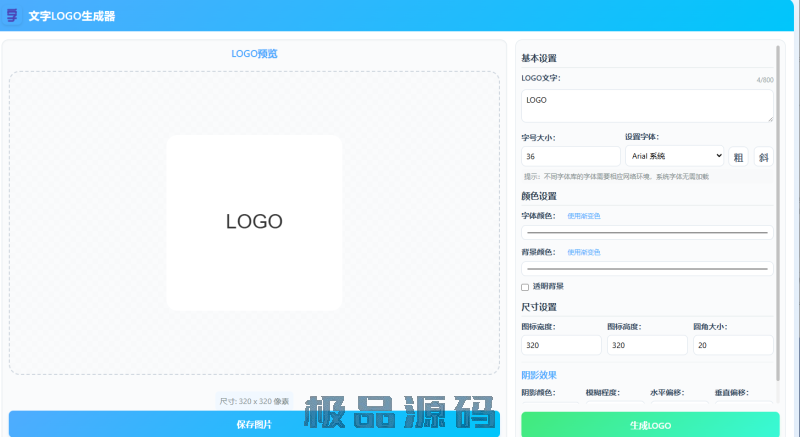Viewport: 800px width, 437px height.
Task: Open the 字体颜色 color picker bar
Action: pos(647,232)
